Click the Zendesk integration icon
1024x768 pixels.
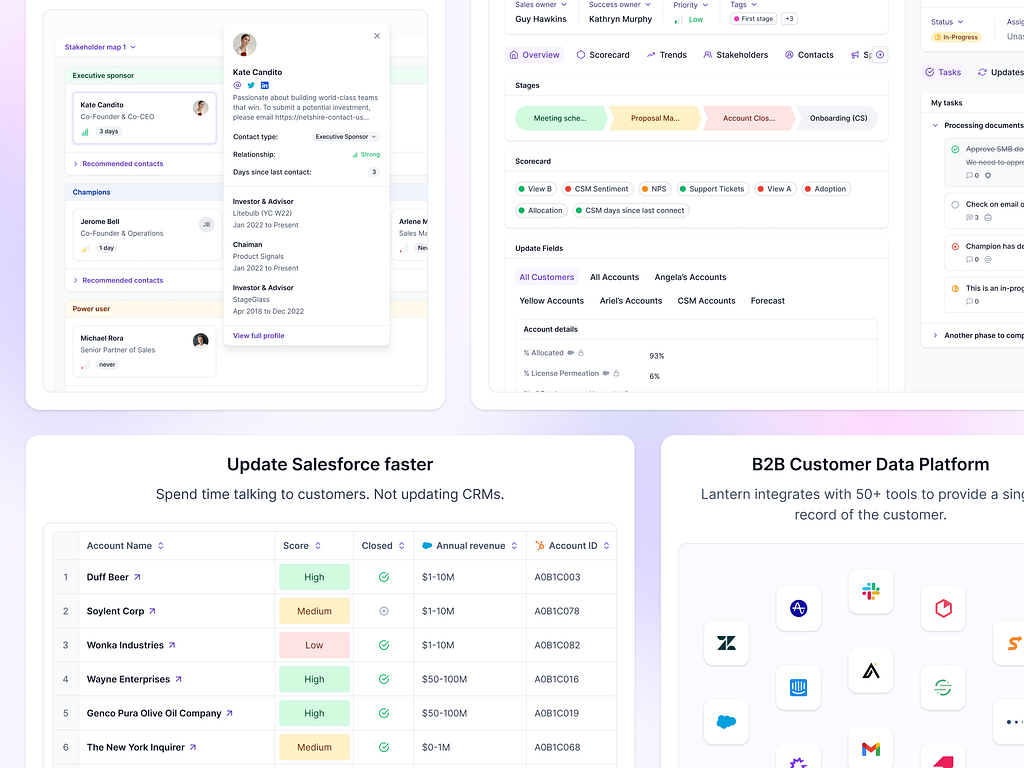pyautogui.click(x=726, y=643)
